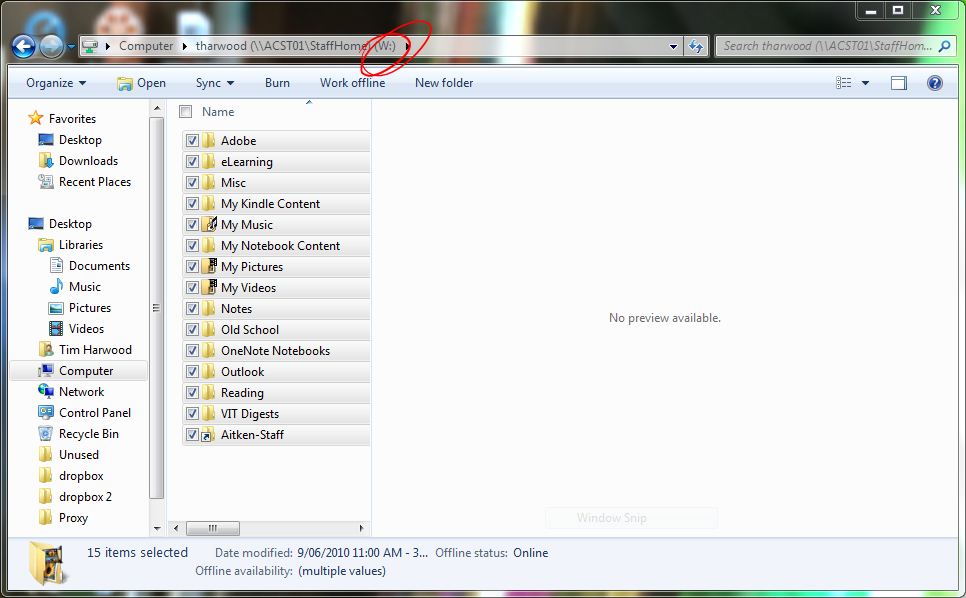Click Work offline in the toolbar
Screen dimensions: 966x598
click(x=352, y=83)
